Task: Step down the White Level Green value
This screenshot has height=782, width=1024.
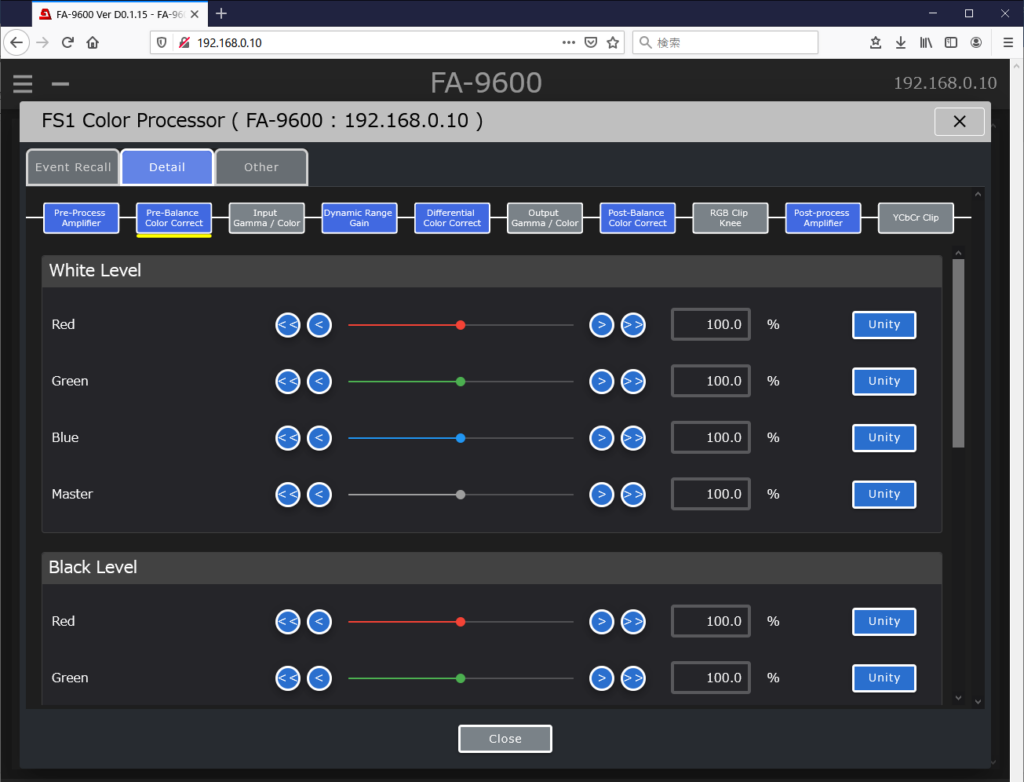Action: [x=319, y=381]
